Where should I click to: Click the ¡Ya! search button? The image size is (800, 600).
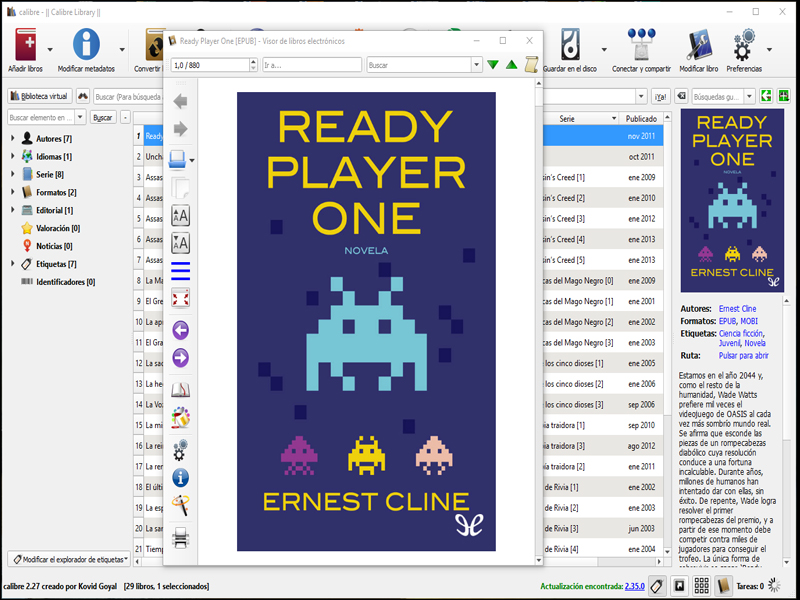[x=661, y=96]
